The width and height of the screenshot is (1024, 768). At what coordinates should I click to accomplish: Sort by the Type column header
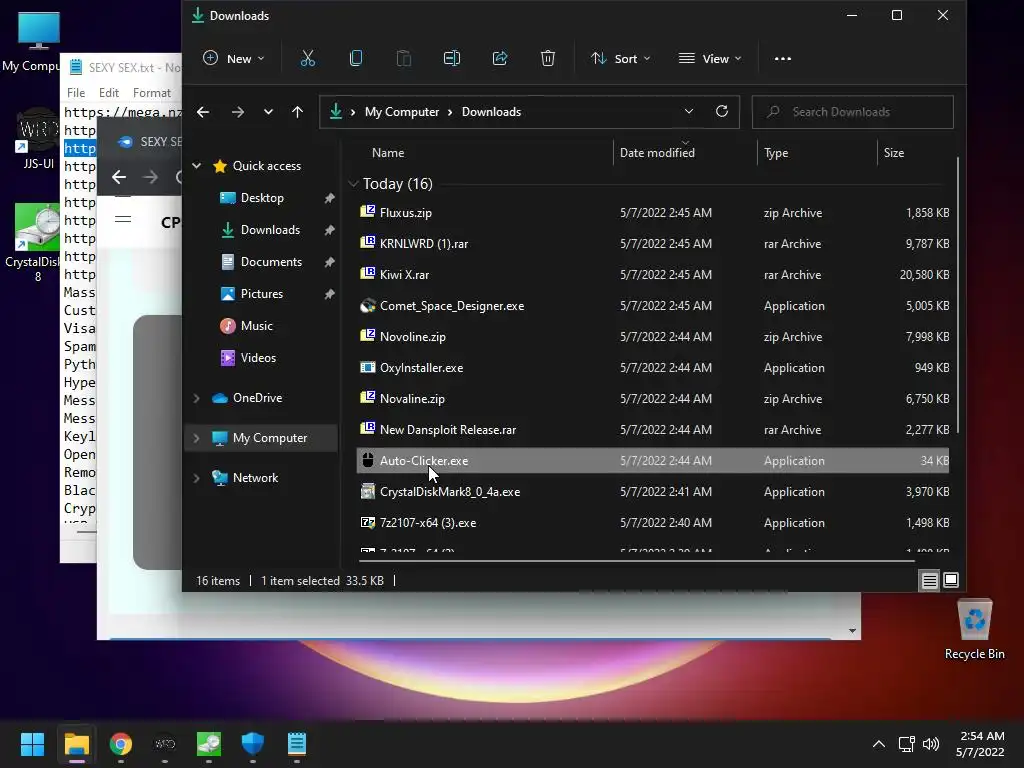[x=776, y=153]
